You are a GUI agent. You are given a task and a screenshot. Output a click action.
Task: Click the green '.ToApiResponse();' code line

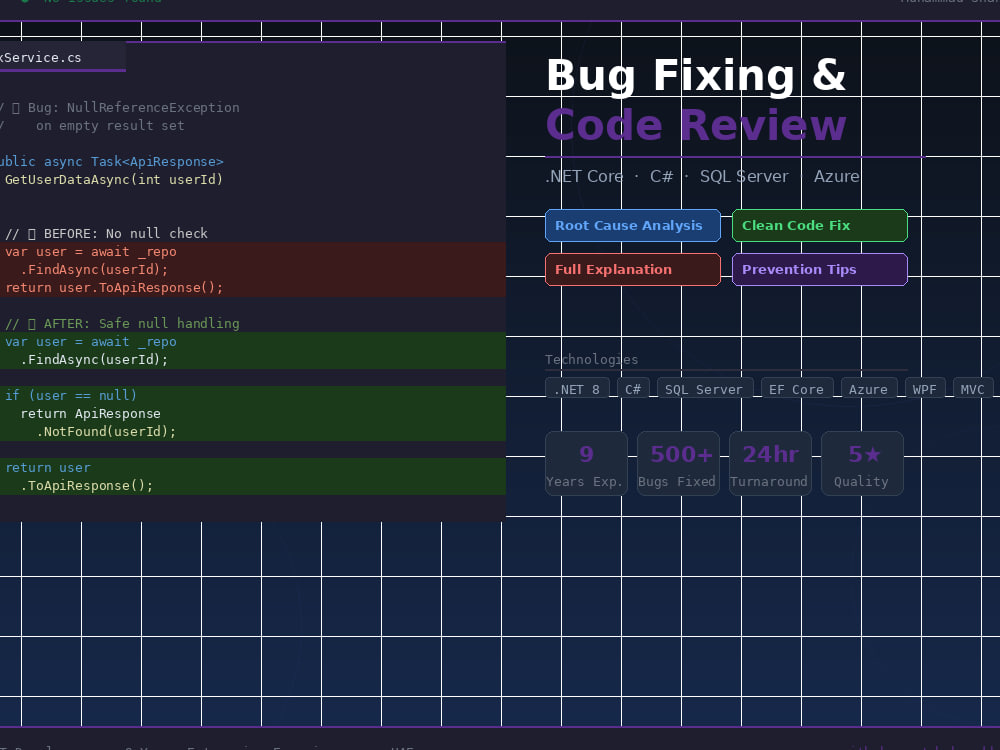(x=87, y=486)
